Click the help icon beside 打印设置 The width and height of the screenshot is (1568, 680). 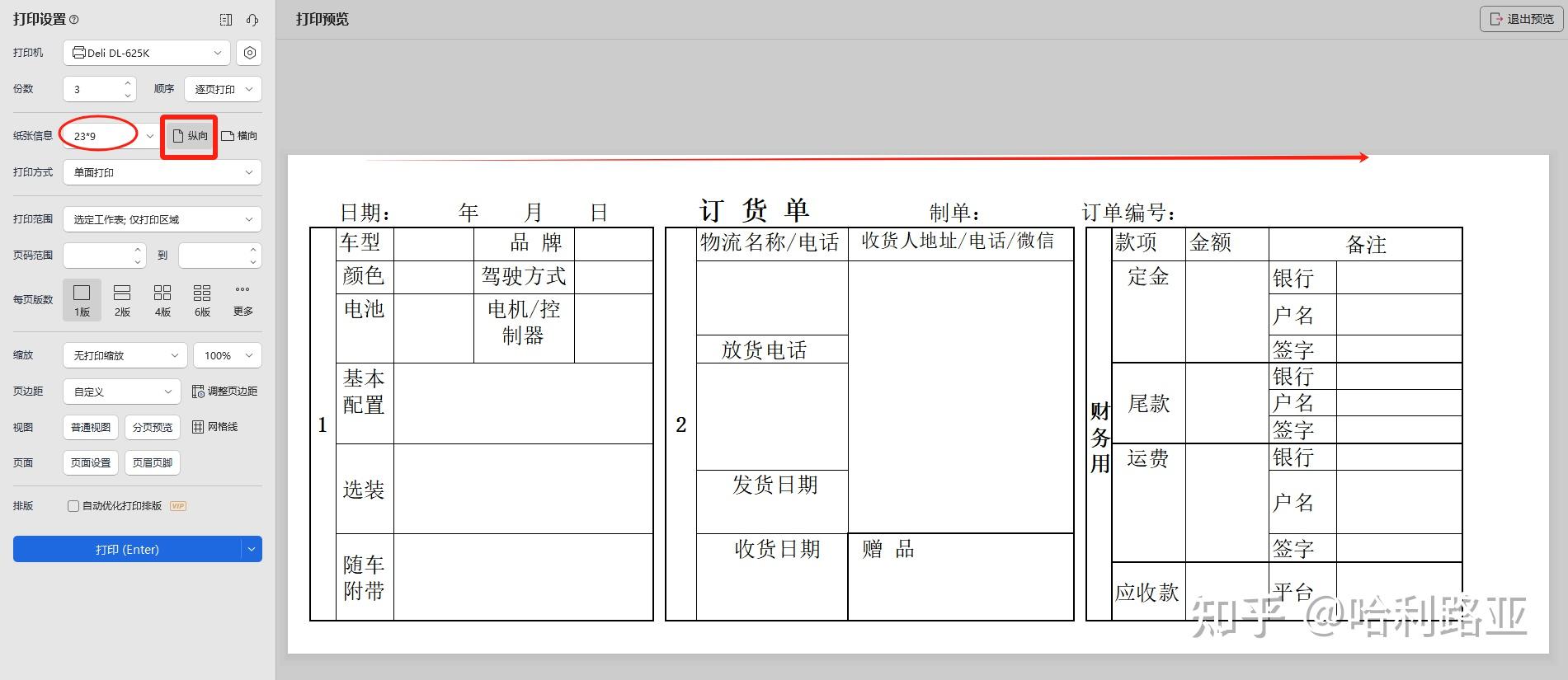pyautogui.click(x=74, y=19)
